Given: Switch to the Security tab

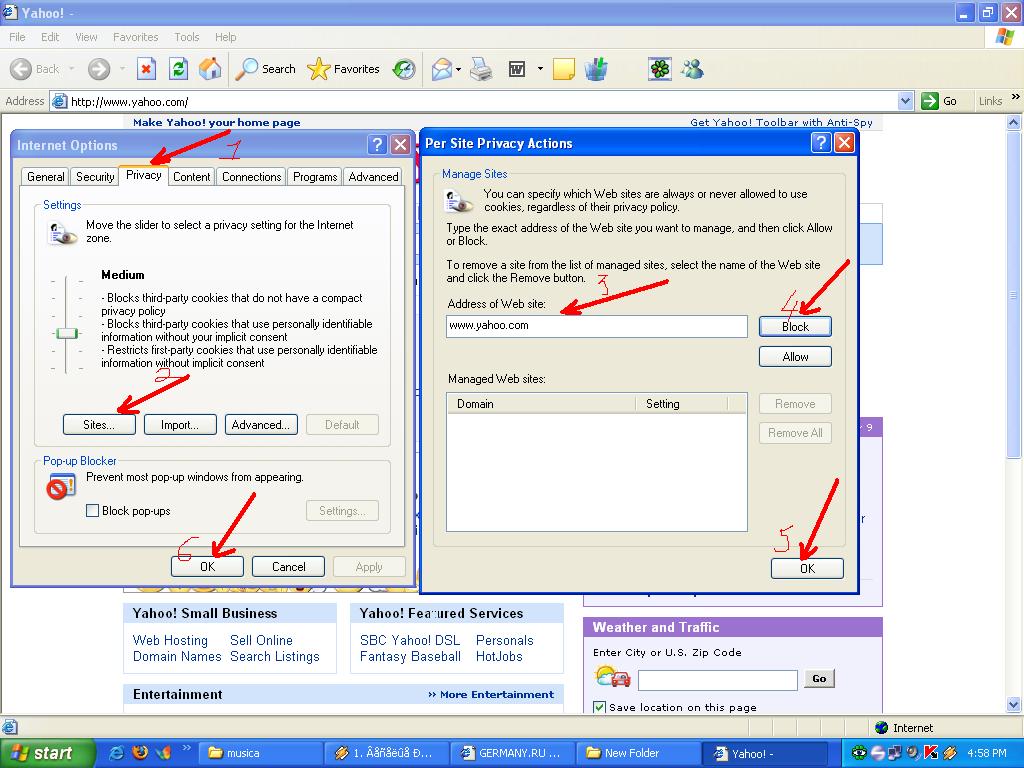Looking at the screenshot, I should pos(95,177).
